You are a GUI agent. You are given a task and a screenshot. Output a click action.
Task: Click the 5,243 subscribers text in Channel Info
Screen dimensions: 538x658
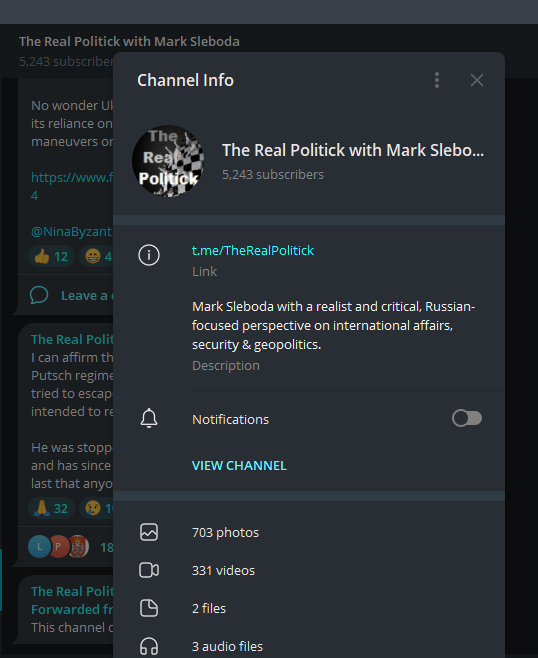click(273, 175)
